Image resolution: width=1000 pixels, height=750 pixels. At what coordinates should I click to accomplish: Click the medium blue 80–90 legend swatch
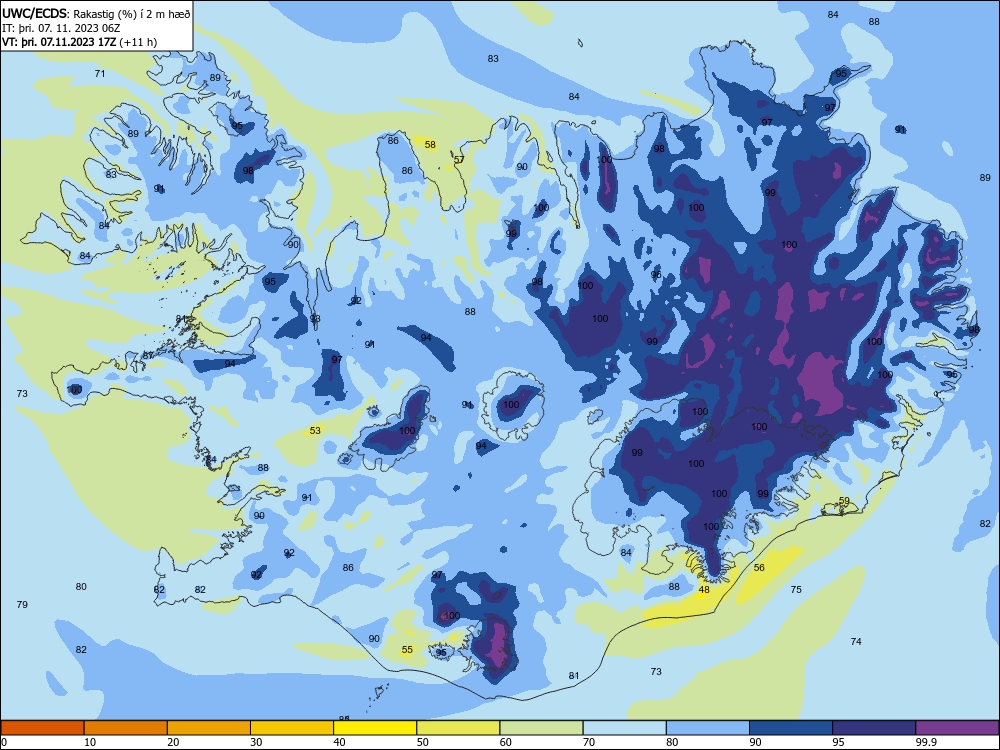(x=707, y=728)
